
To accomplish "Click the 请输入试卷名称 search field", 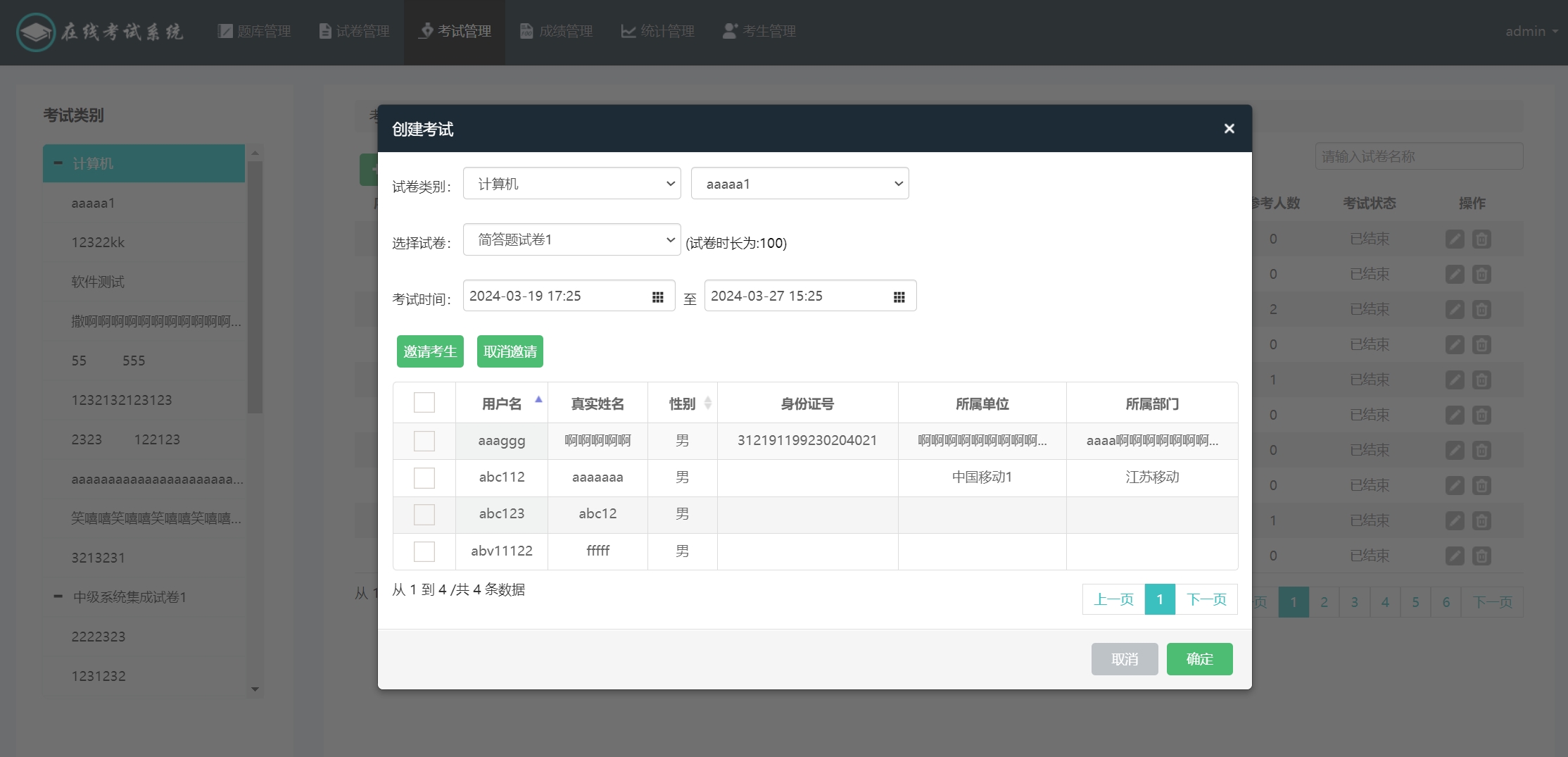I will tap(1419, 156).
